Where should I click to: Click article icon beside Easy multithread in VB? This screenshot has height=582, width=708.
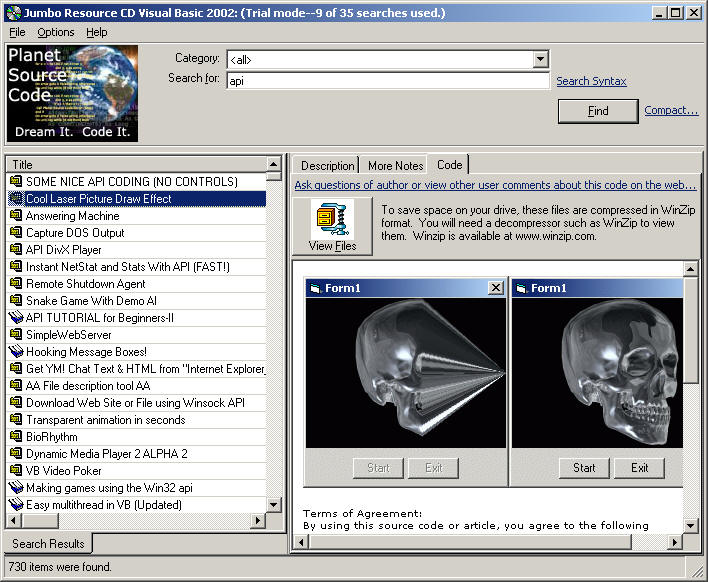[15, 504]
